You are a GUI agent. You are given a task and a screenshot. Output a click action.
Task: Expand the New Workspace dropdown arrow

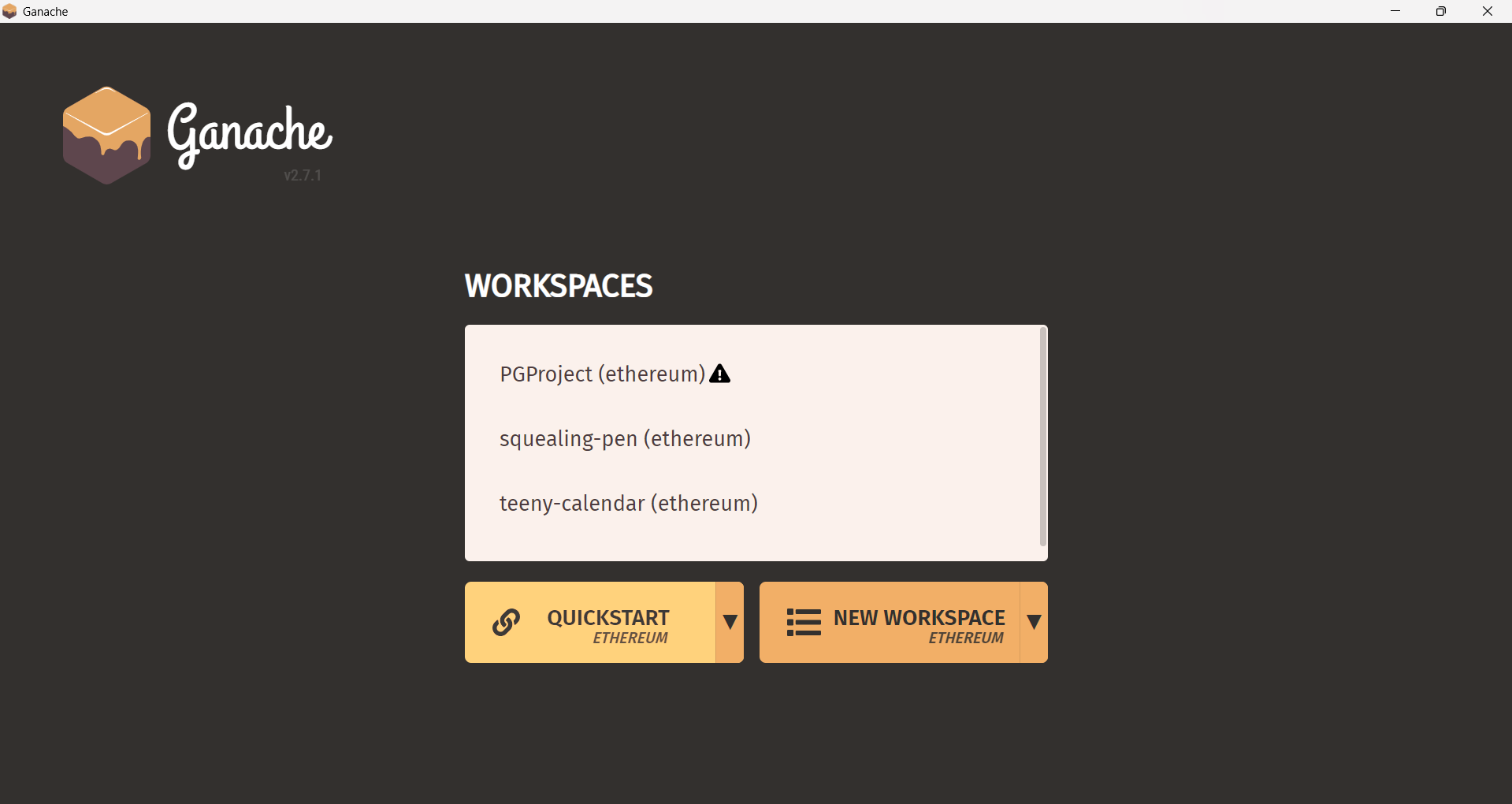tap(1034, 622)
